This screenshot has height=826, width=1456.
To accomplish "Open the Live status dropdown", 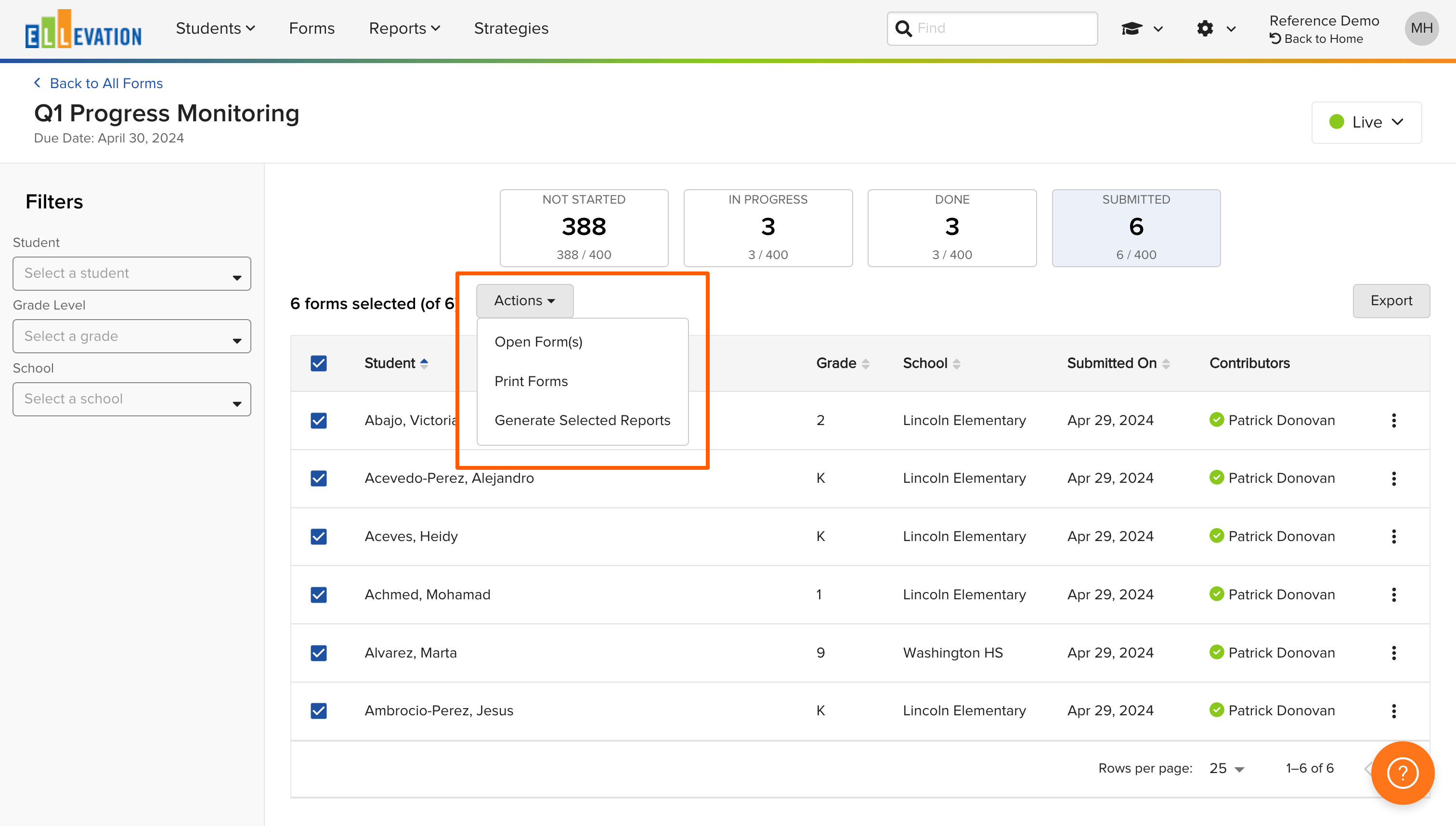I will click(x=1366, y=123).
